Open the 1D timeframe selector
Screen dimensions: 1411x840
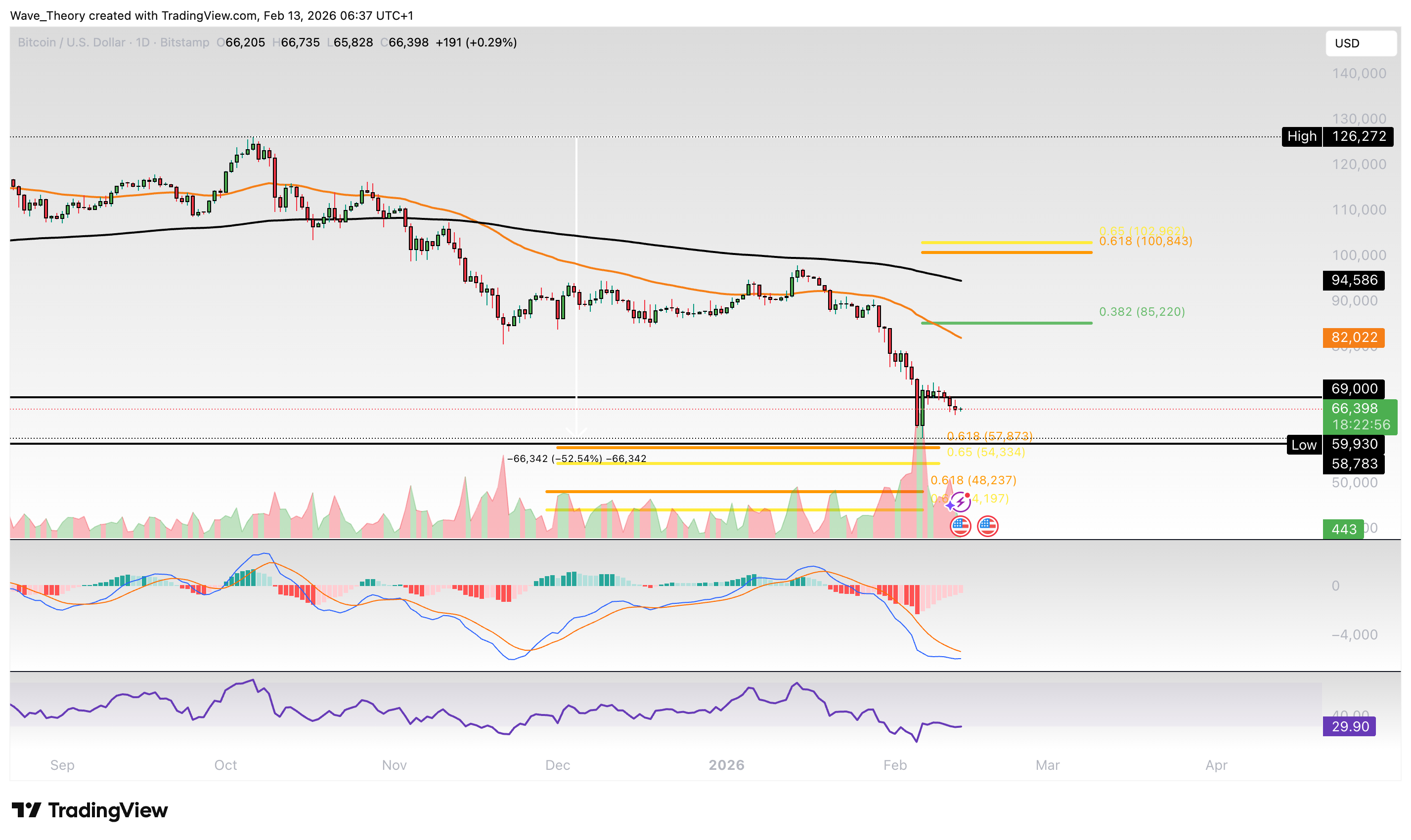point(144,42)
